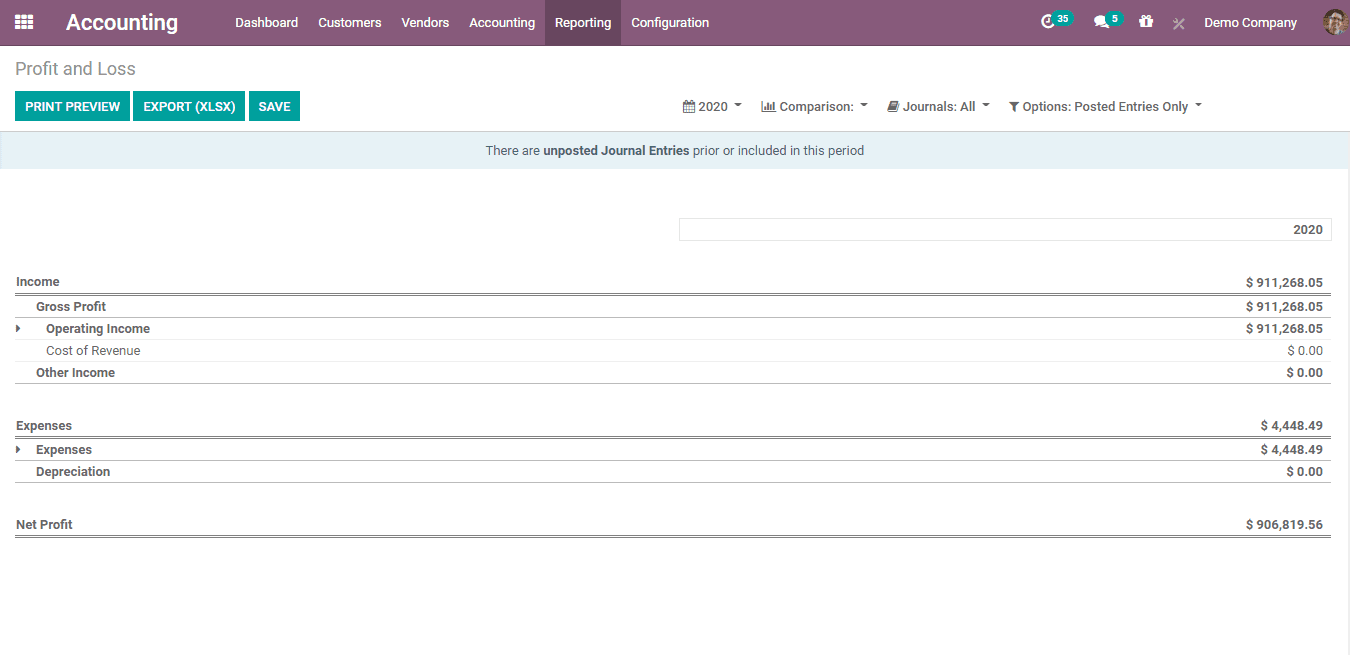Viewport: 1350px width, 655px height.
Task: Open user avatar in top right
Action: pyautogui.click(x=1334, y=22)
